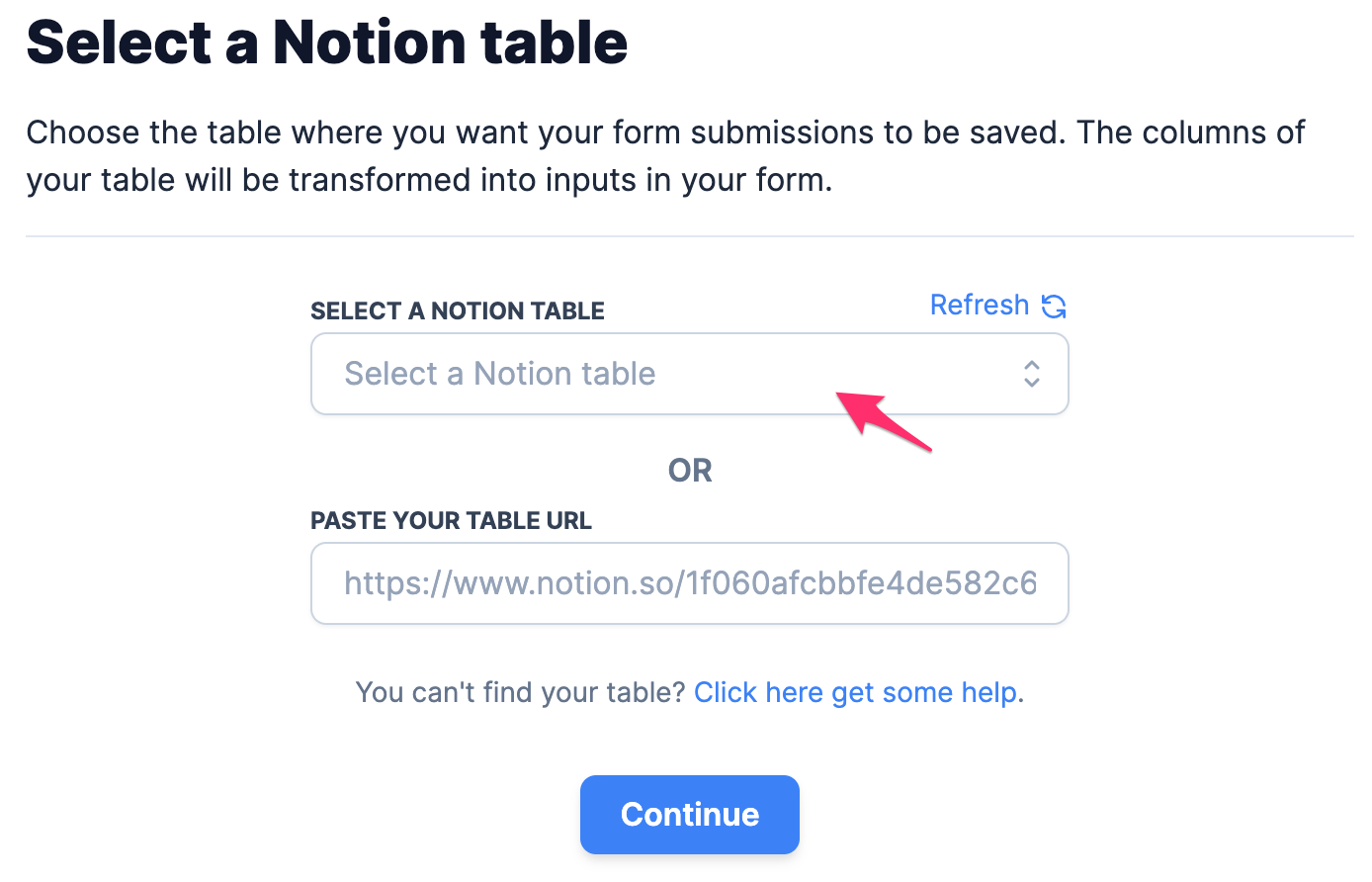Expand table list via the dropdown arrows
The height and width of the screenshot is (882, 1372).
[x=1032, y=374]
